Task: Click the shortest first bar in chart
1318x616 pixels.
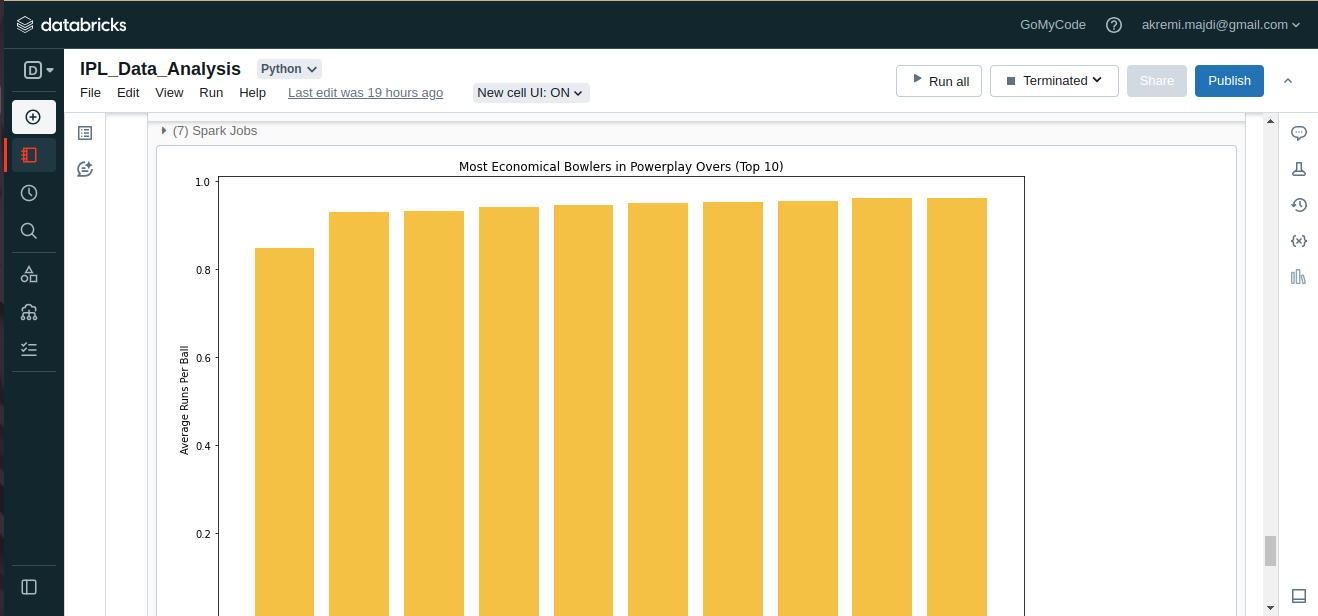Action: coord(284,432)
